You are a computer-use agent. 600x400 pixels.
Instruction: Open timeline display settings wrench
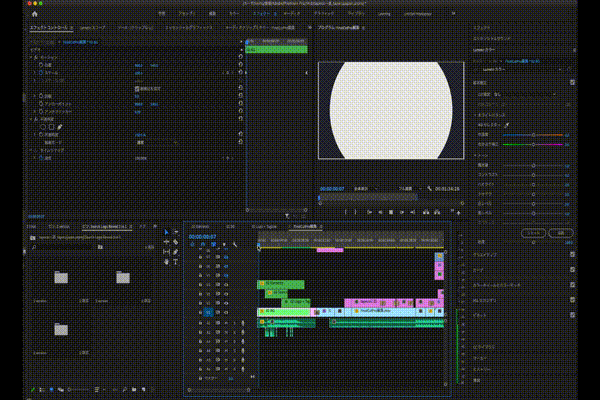[235, 245]
